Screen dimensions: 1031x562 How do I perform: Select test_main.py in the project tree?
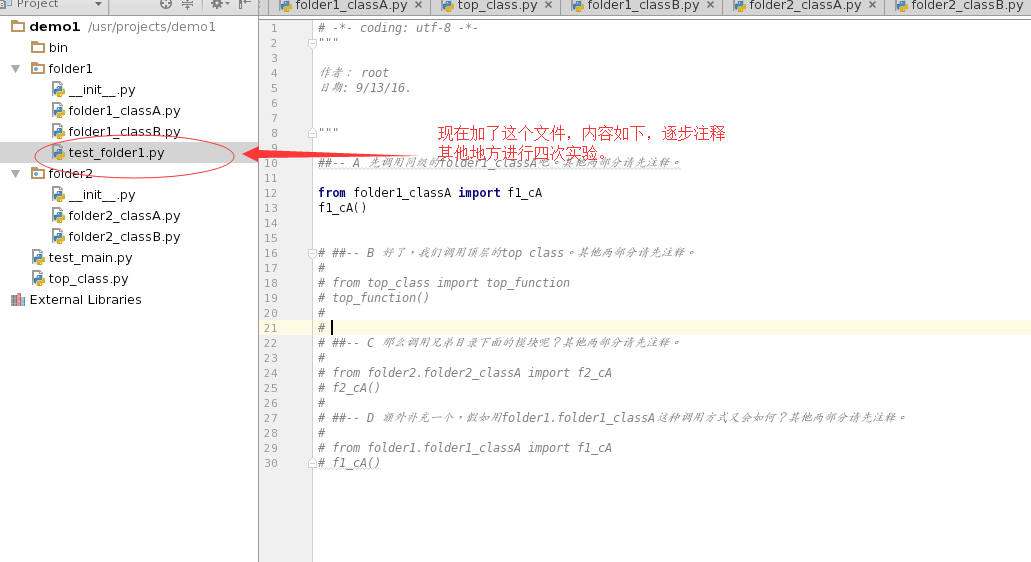82,258
